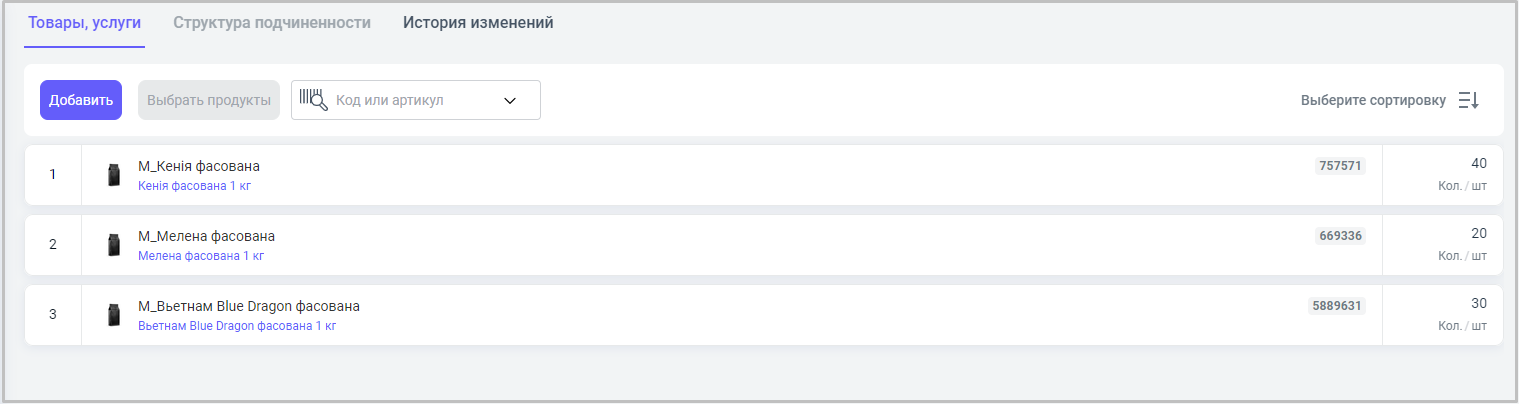The image size is (1519, 404).
Task: Expand the Код или артикул dropdown arrow
Action: point(509,101)
